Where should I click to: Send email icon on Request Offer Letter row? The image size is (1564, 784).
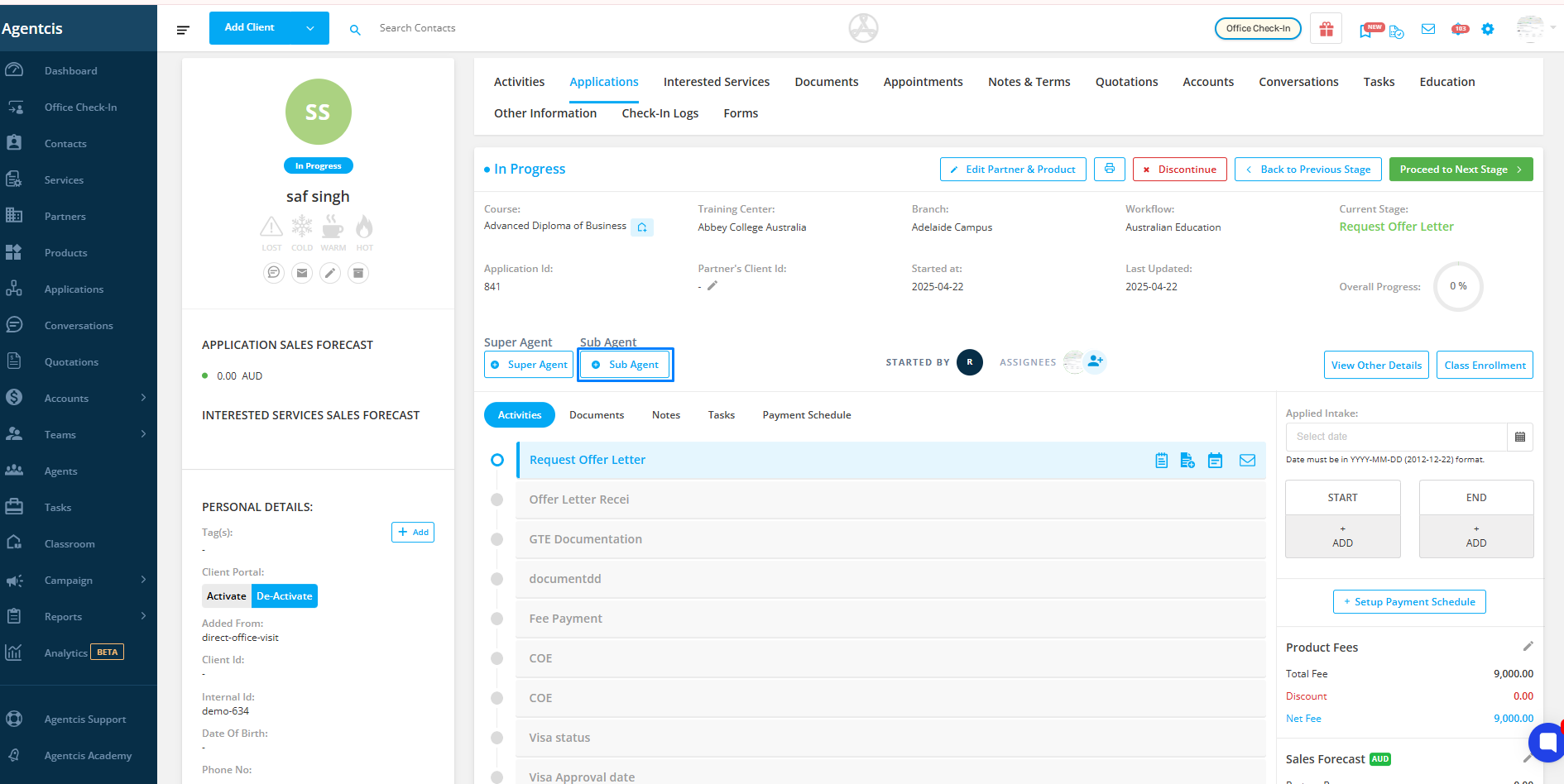[x=1247, y=461]
